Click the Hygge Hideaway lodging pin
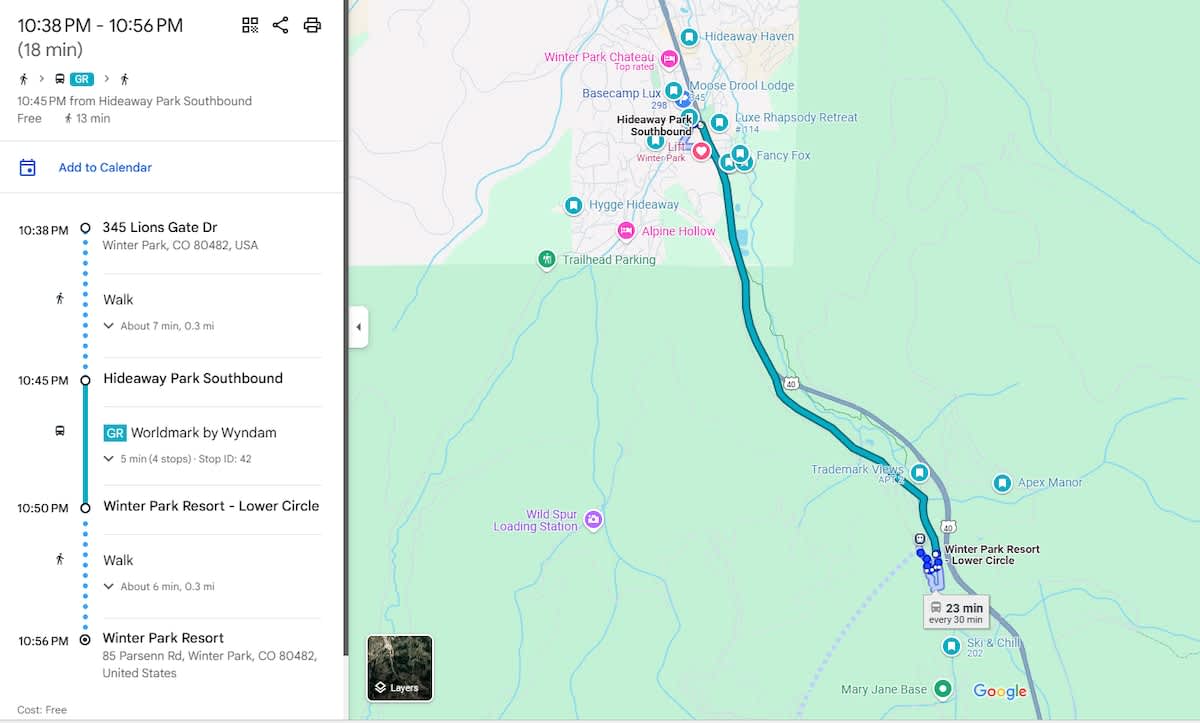This screenshot has height=723, width=1200. pyautogui.click(x=573, y=205)
